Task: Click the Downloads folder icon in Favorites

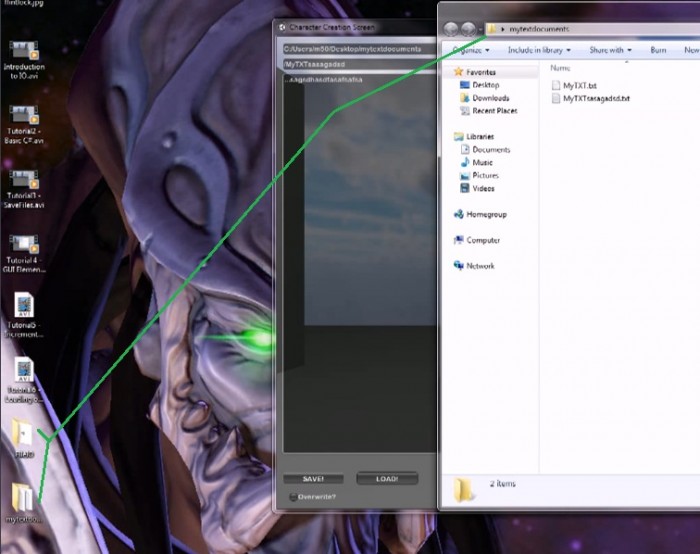Action: pyautogui.click(x=465, y=98)
